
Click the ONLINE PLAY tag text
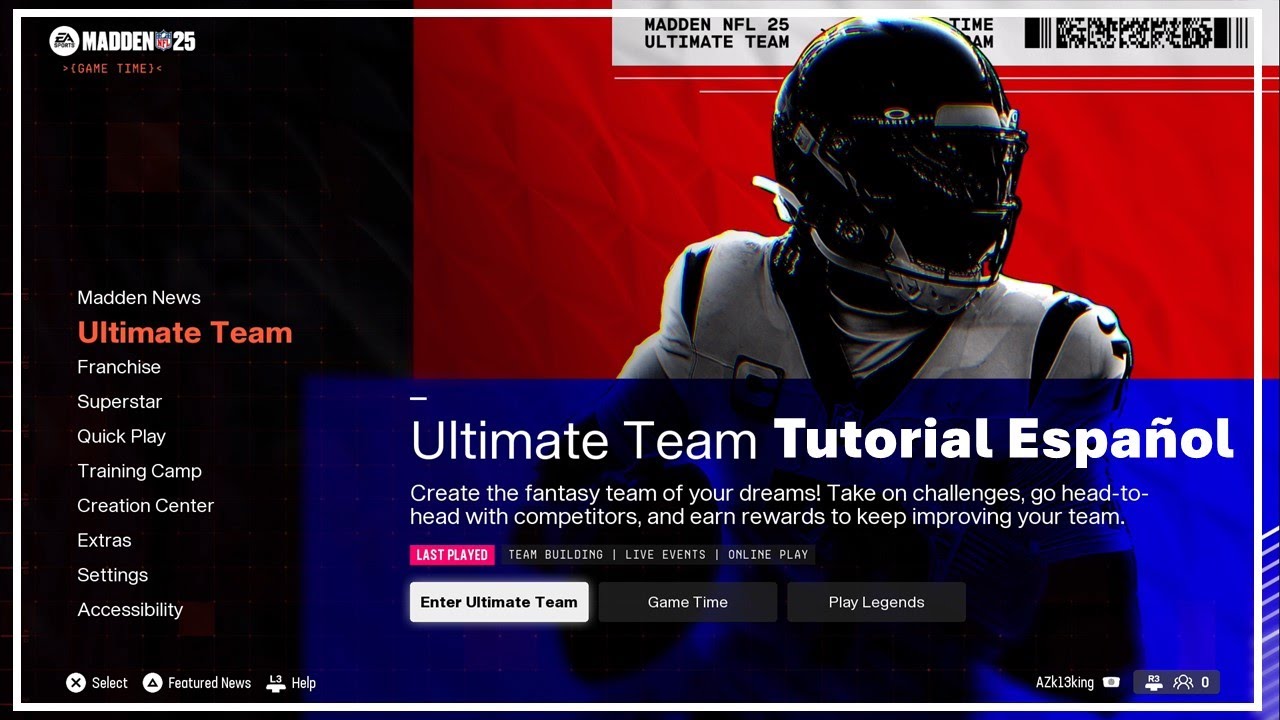(x=768, y=555)
